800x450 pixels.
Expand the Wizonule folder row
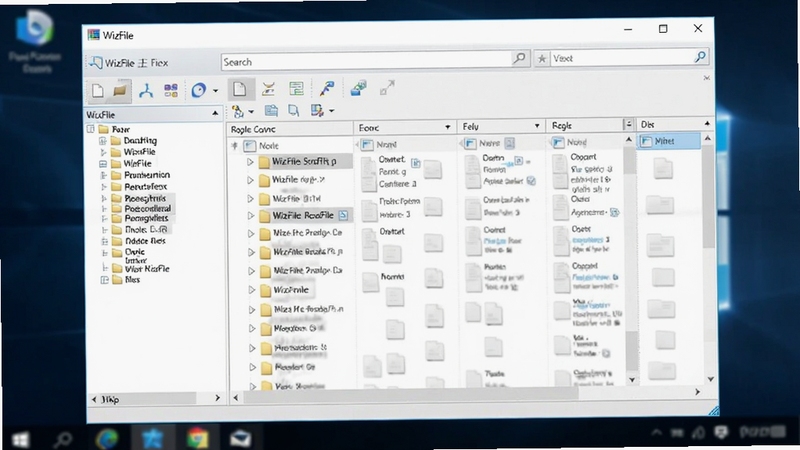tap(252, 290)
